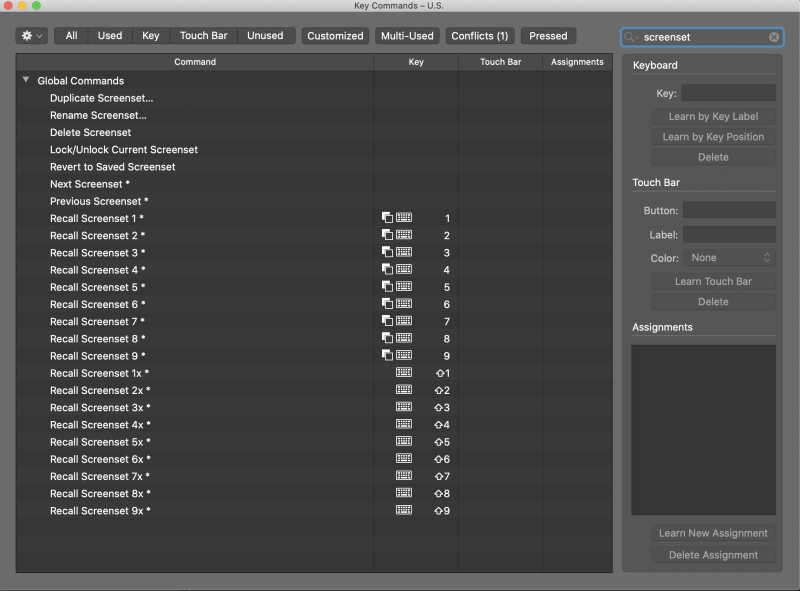
Task: Click the overlapping windows icon beside Recall Screenset 5
Action: 387,287
